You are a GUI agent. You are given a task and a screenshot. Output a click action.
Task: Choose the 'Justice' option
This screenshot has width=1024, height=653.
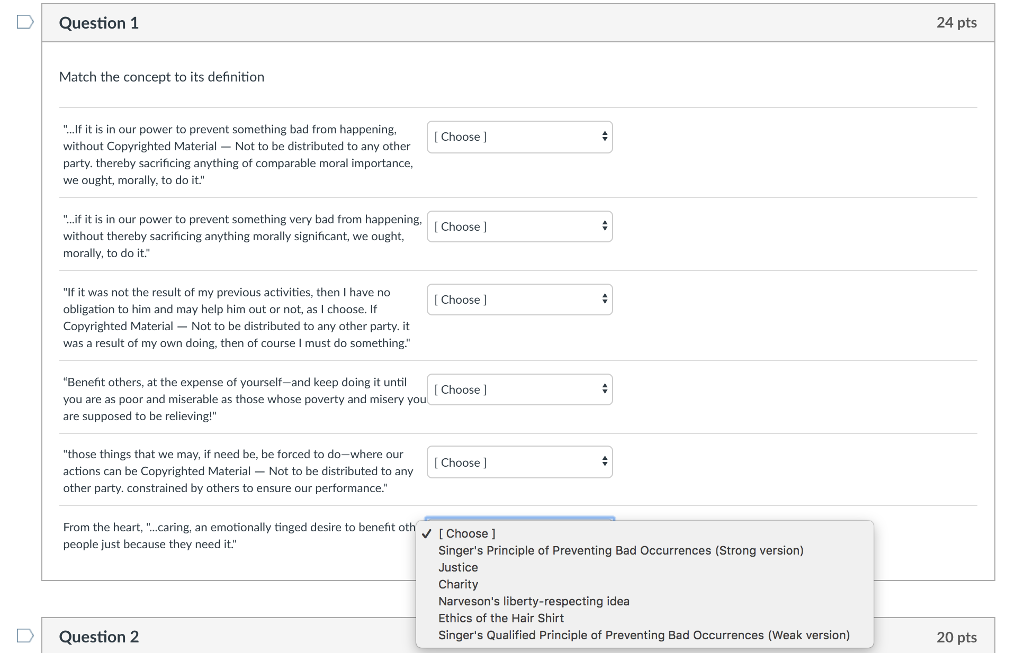(644, 567)
